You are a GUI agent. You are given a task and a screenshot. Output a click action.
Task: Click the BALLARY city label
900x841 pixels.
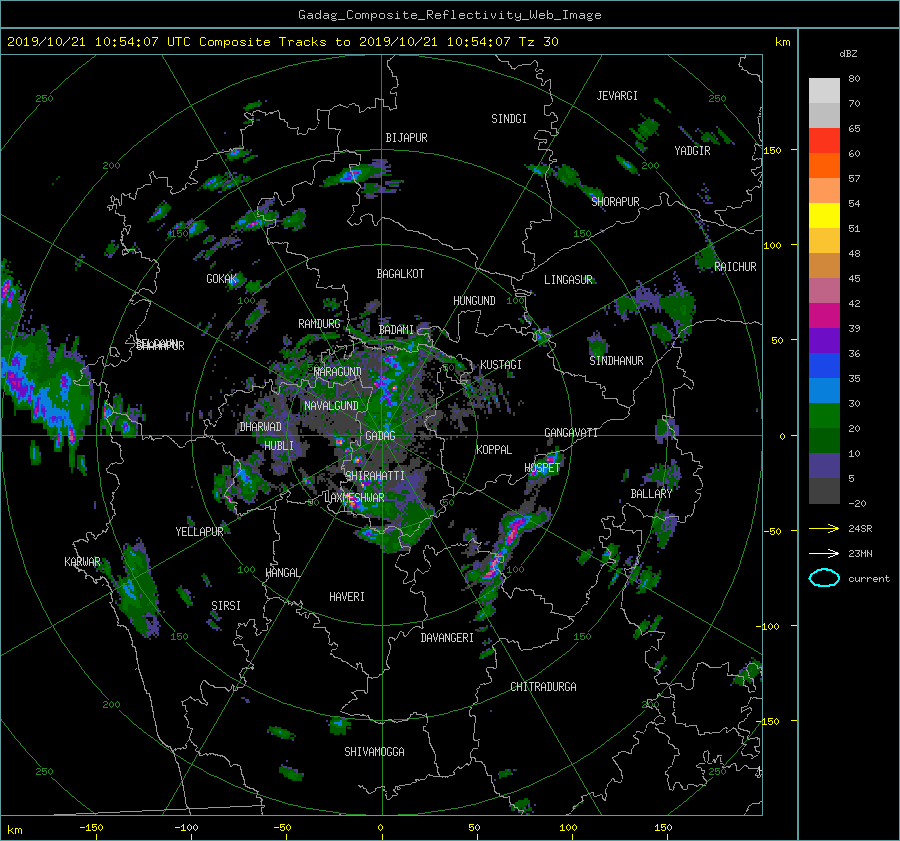[x=651, y=494]
